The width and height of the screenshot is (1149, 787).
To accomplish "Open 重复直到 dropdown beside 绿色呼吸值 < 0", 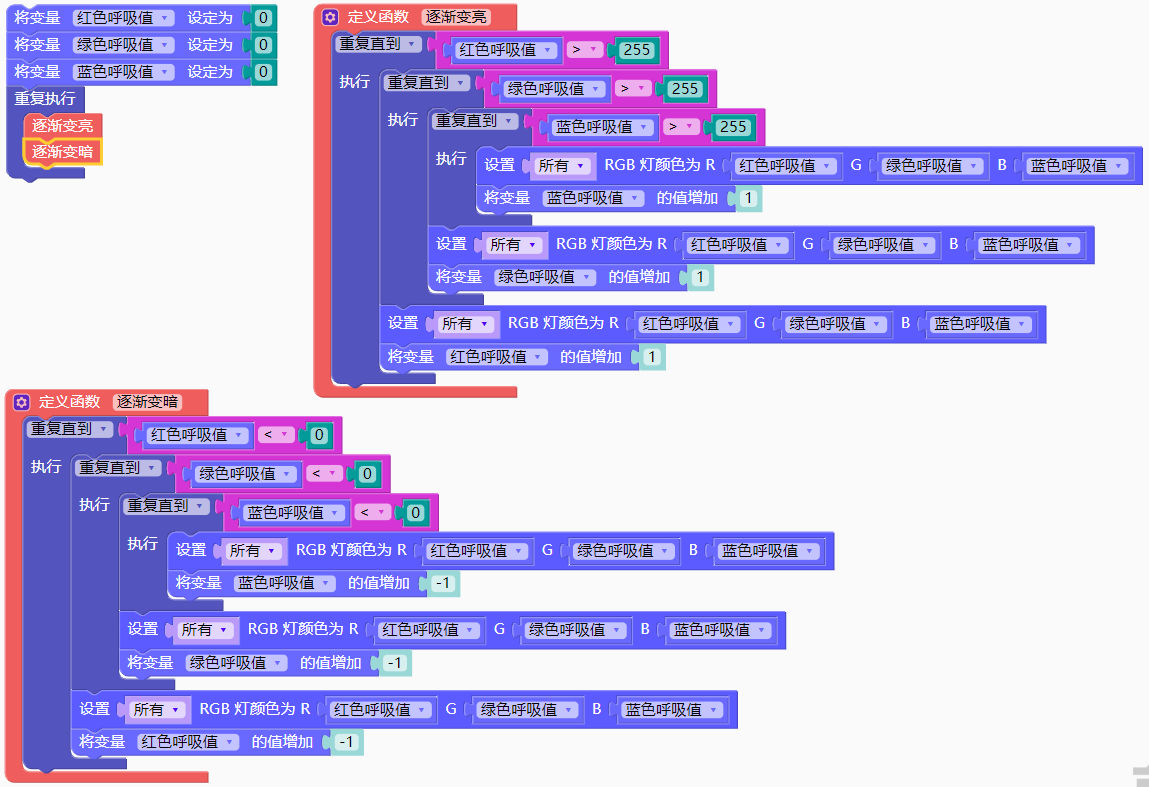I will pyautogui.click(x=117, y=468).
